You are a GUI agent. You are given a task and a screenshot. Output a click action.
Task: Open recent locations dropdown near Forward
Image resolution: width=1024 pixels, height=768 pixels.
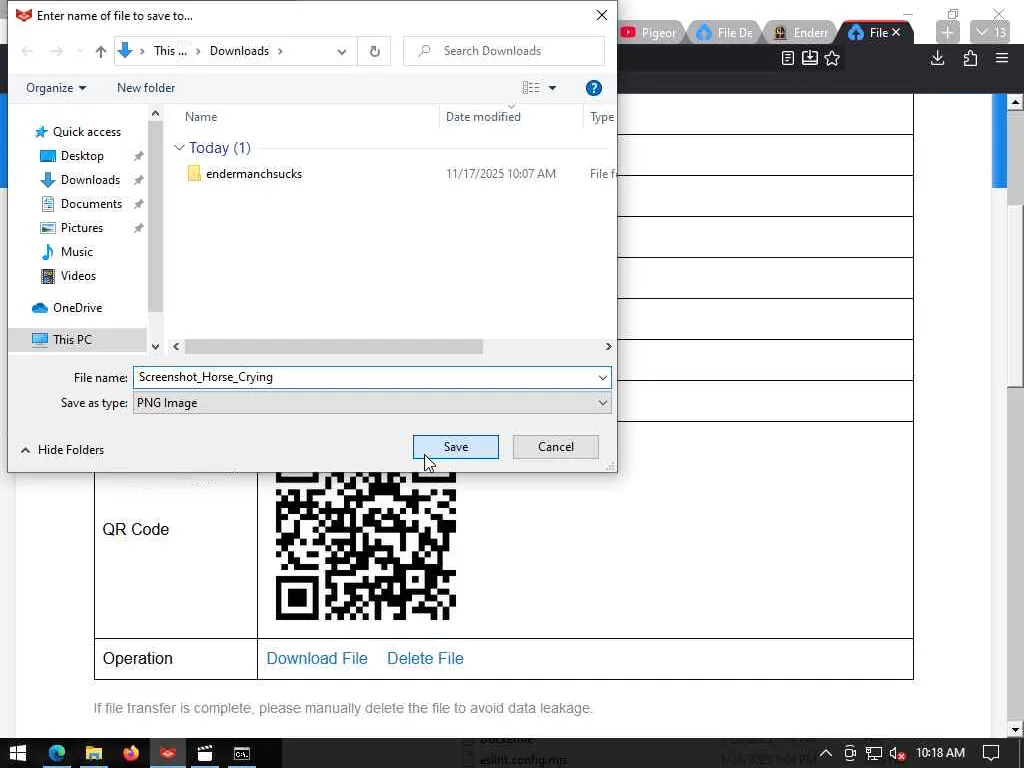pyautogui.click(x=80, y=51)
